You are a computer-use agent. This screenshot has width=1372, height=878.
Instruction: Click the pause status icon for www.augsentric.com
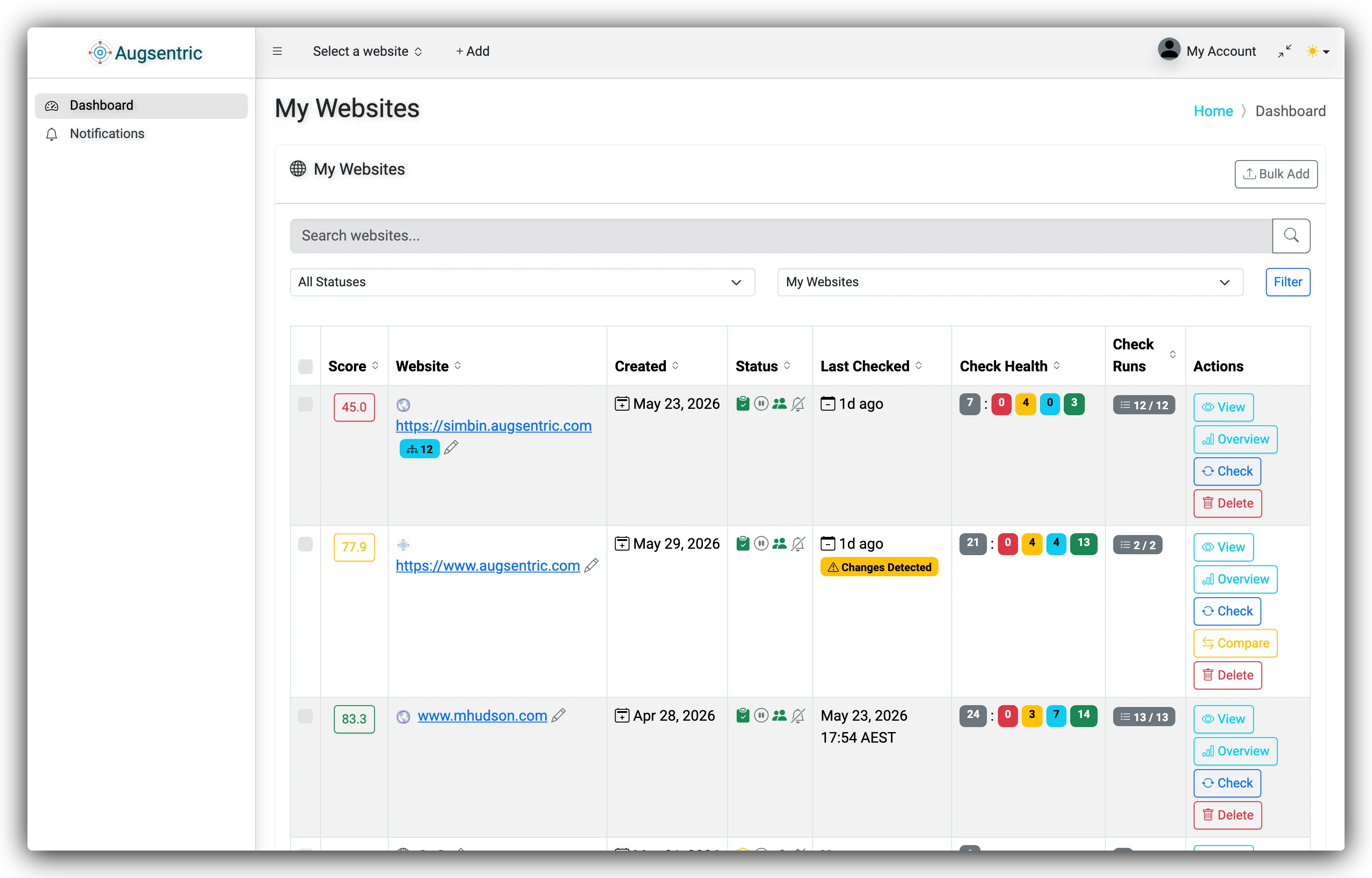[x=761, y=543]
